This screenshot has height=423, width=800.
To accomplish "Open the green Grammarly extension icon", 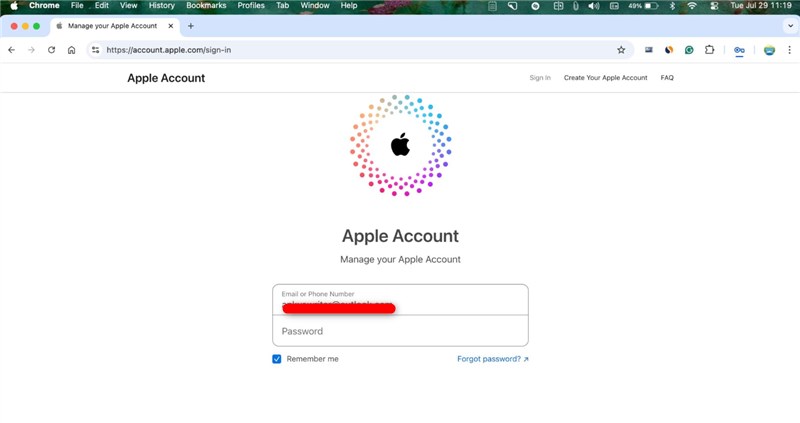I will tap(689, 50).
